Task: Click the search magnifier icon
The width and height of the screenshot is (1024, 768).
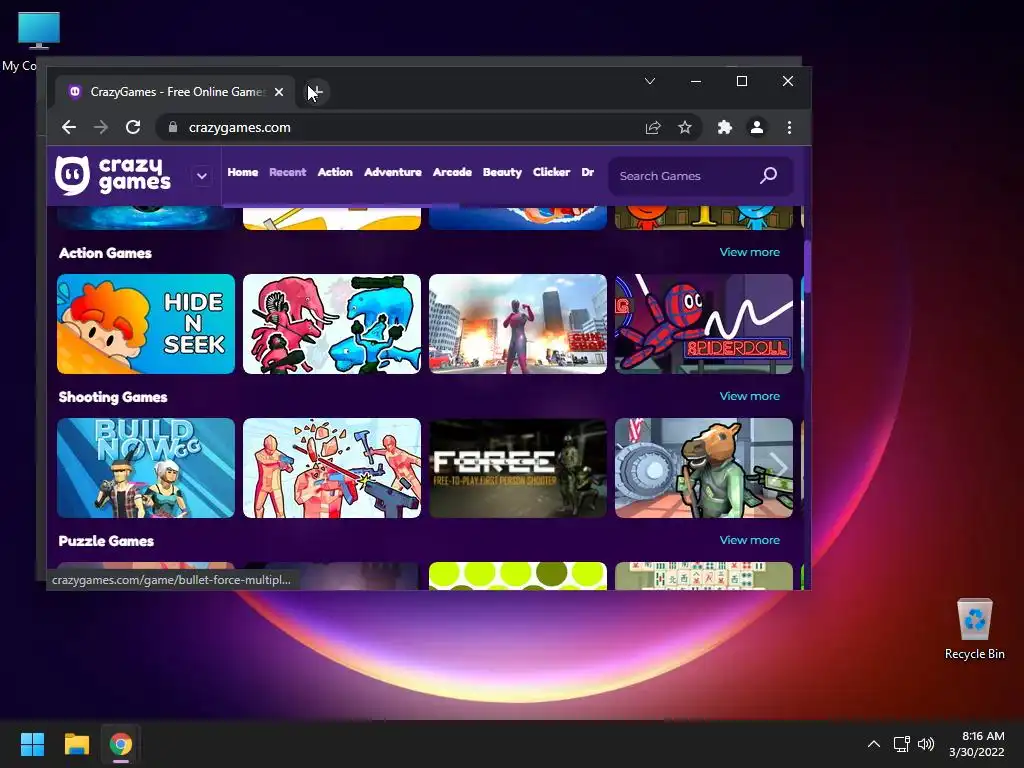Action: [769, 175]
